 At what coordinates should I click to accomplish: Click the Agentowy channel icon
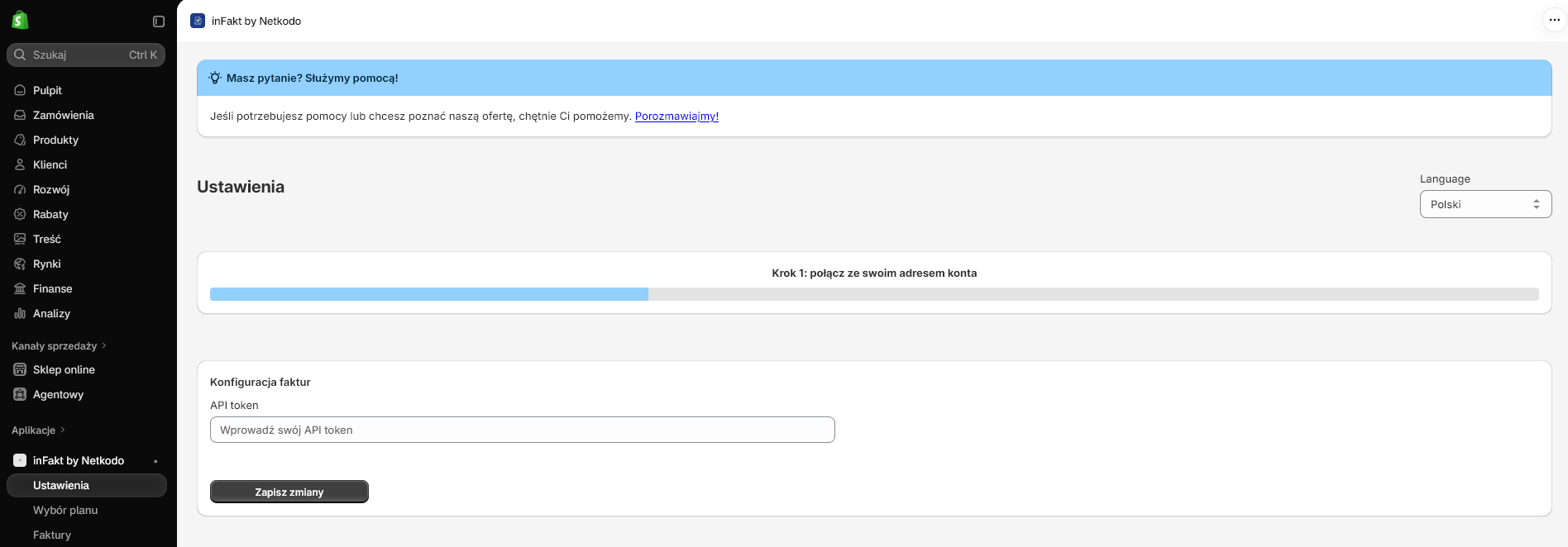pos(20,394)
